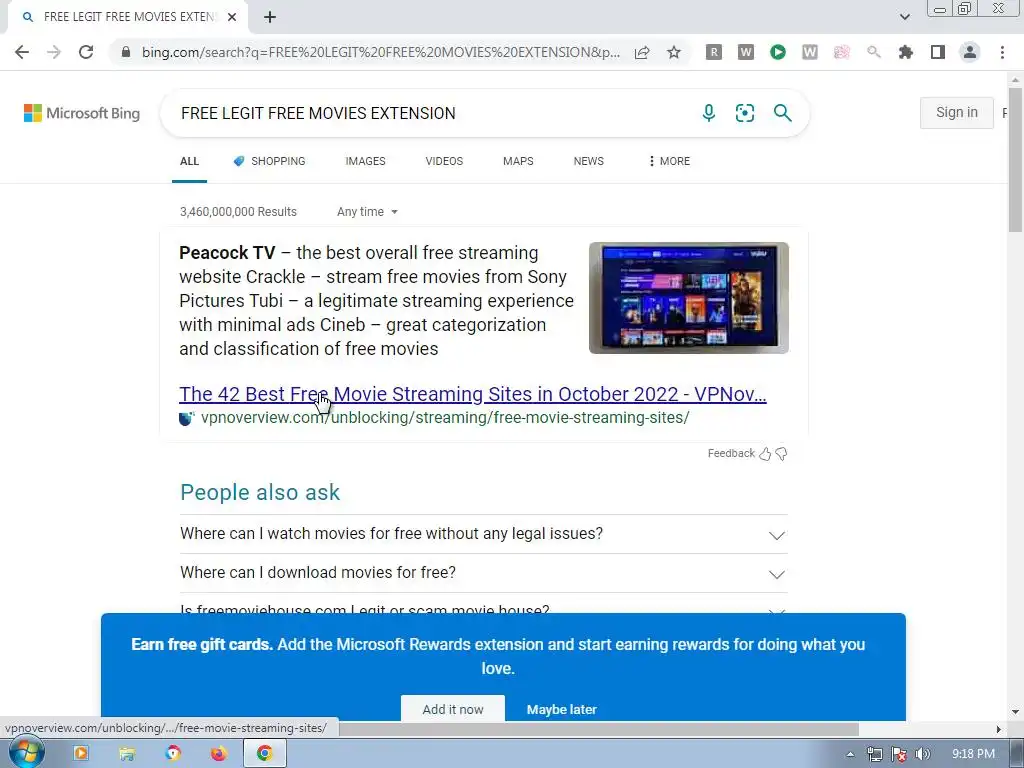
Task: Click Add it now for Microsoft Rewards
Action: [x=453, y=709]
